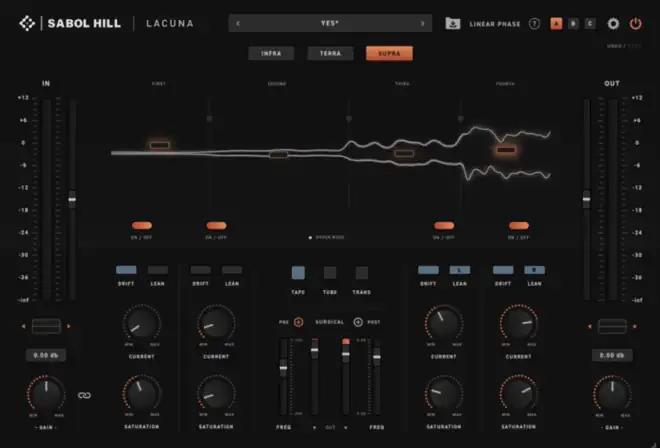
Task: Click first band CURRENT knob
Action: click(x=142, y=323)
